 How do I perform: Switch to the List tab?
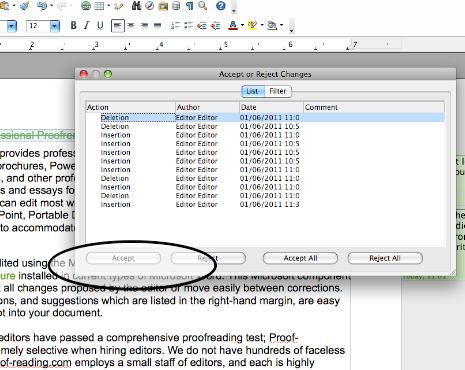click(x=252, y=91)
